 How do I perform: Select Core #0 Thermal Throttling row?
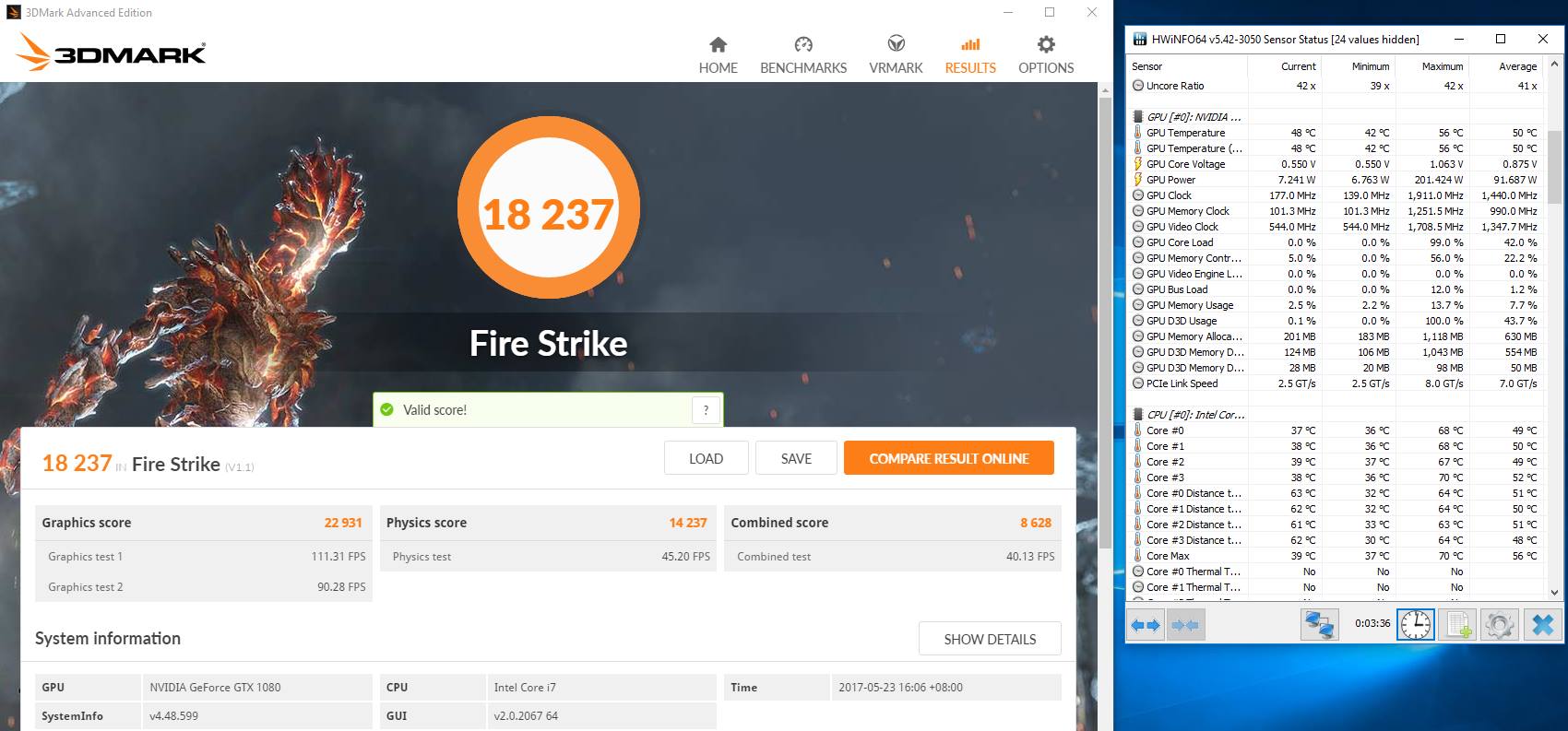click(1336, 572)
